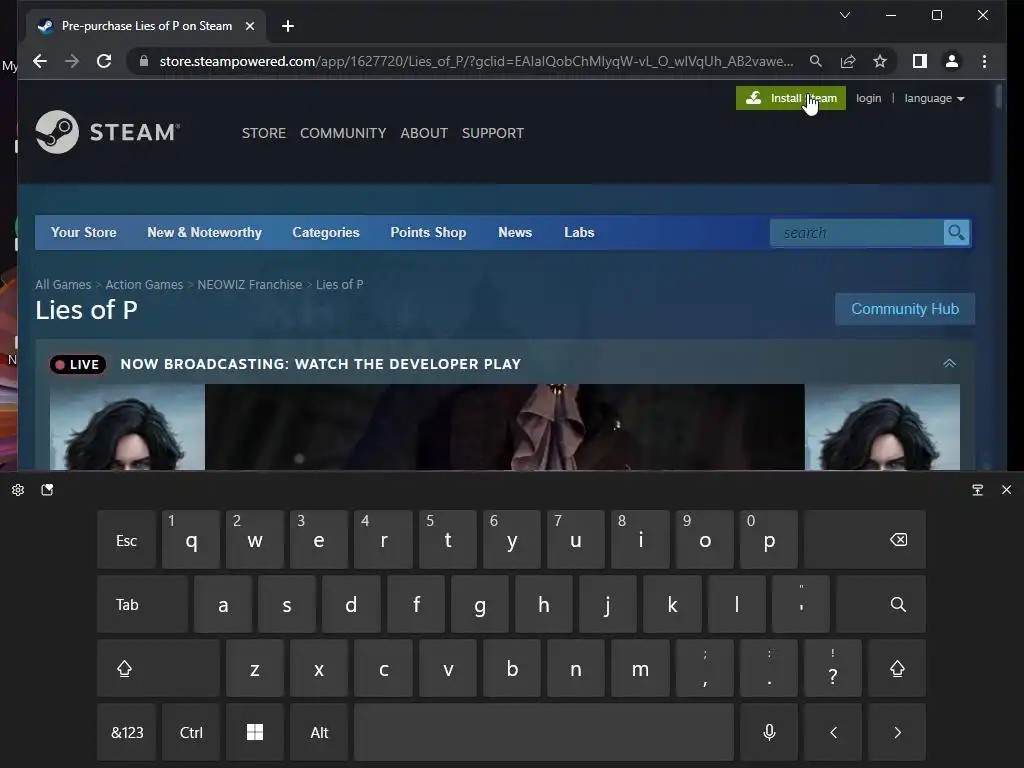Click the undock keyboard icon
This screenshot has width=1024, height=768.
978,490
